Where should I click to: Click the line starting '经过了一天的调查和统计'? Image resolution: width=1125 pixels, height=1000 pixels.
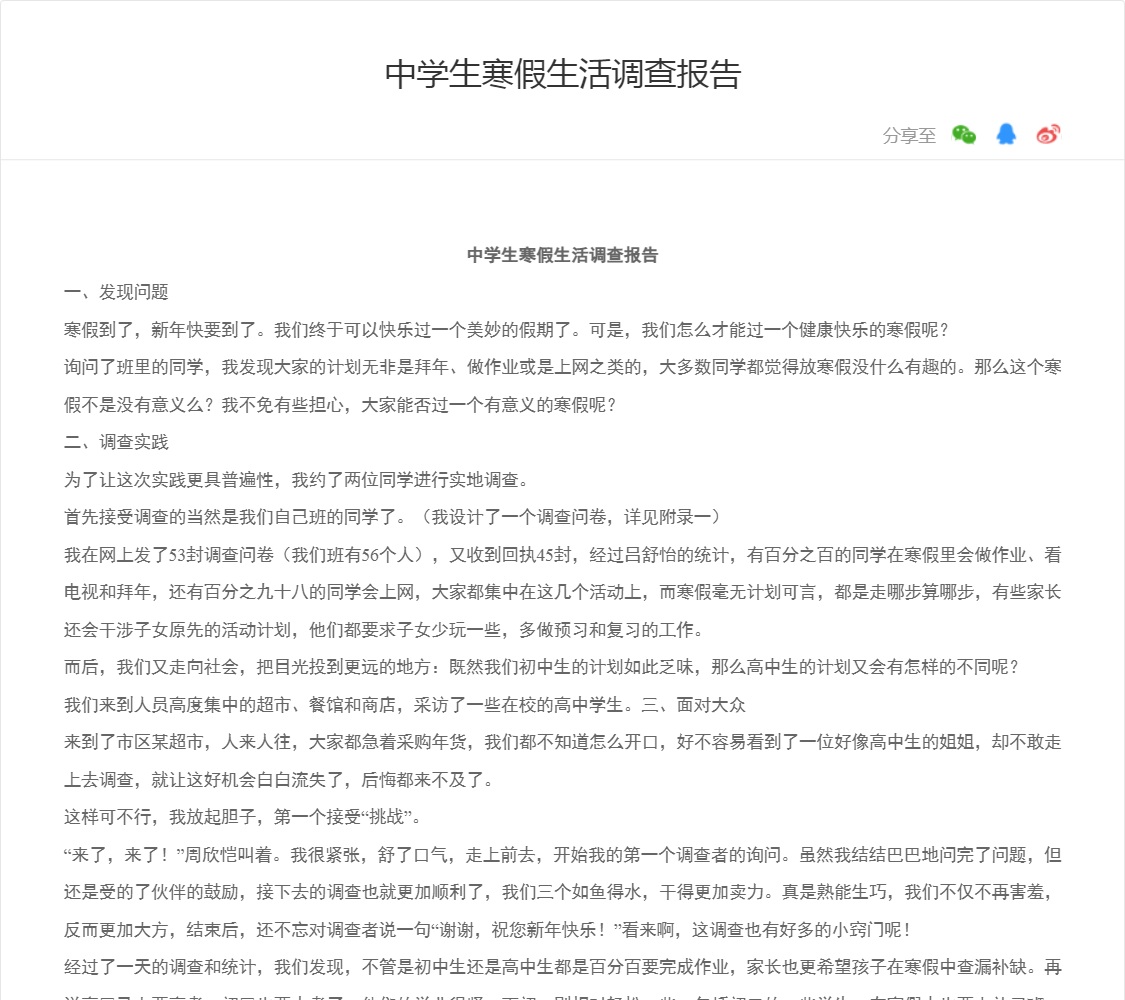562,968
